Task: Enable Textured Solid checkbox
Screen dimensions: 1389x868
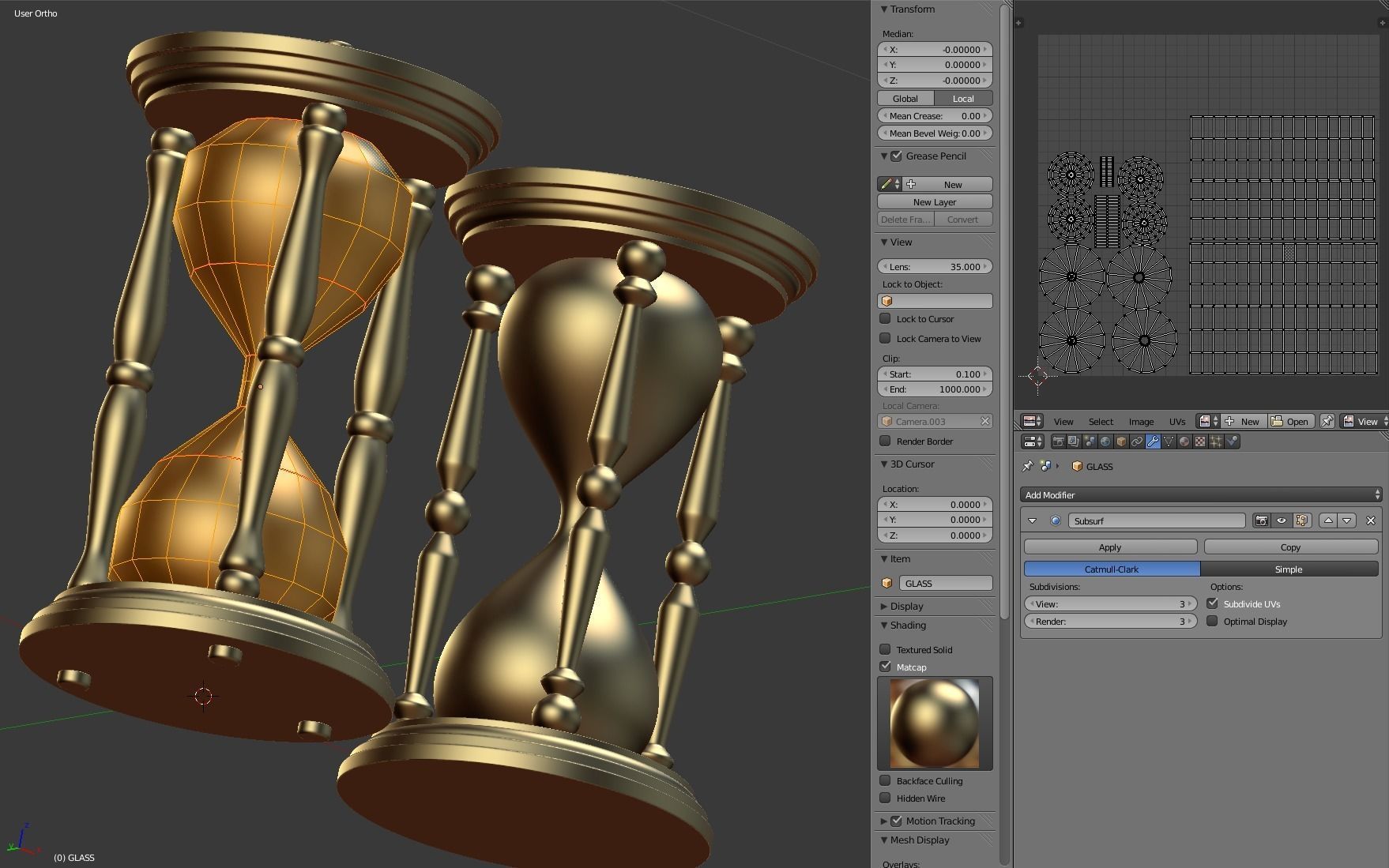Action: (885, 649)
